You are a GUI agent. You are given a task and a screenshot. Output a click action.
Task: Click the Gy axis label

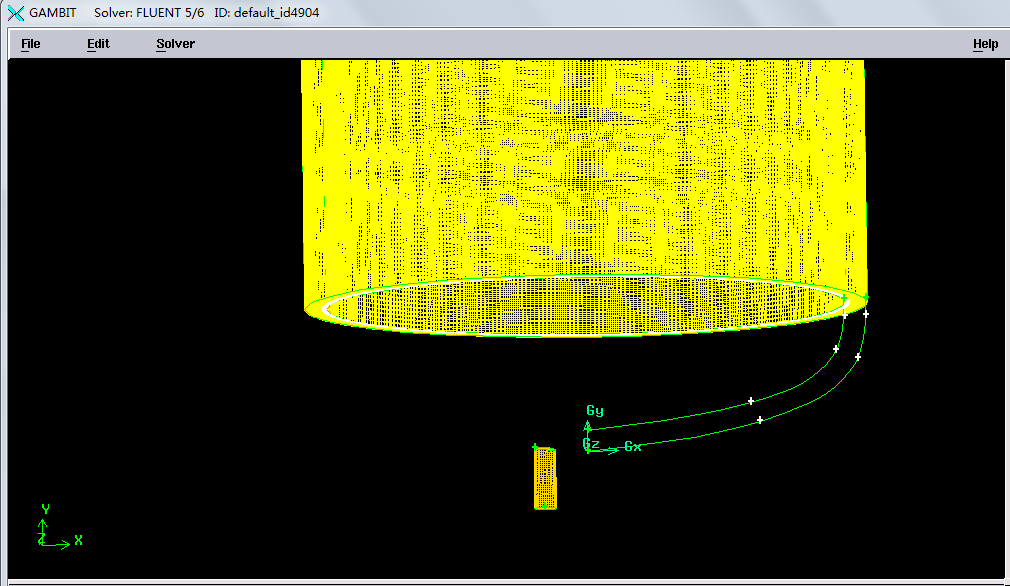[x=595, y=411]
